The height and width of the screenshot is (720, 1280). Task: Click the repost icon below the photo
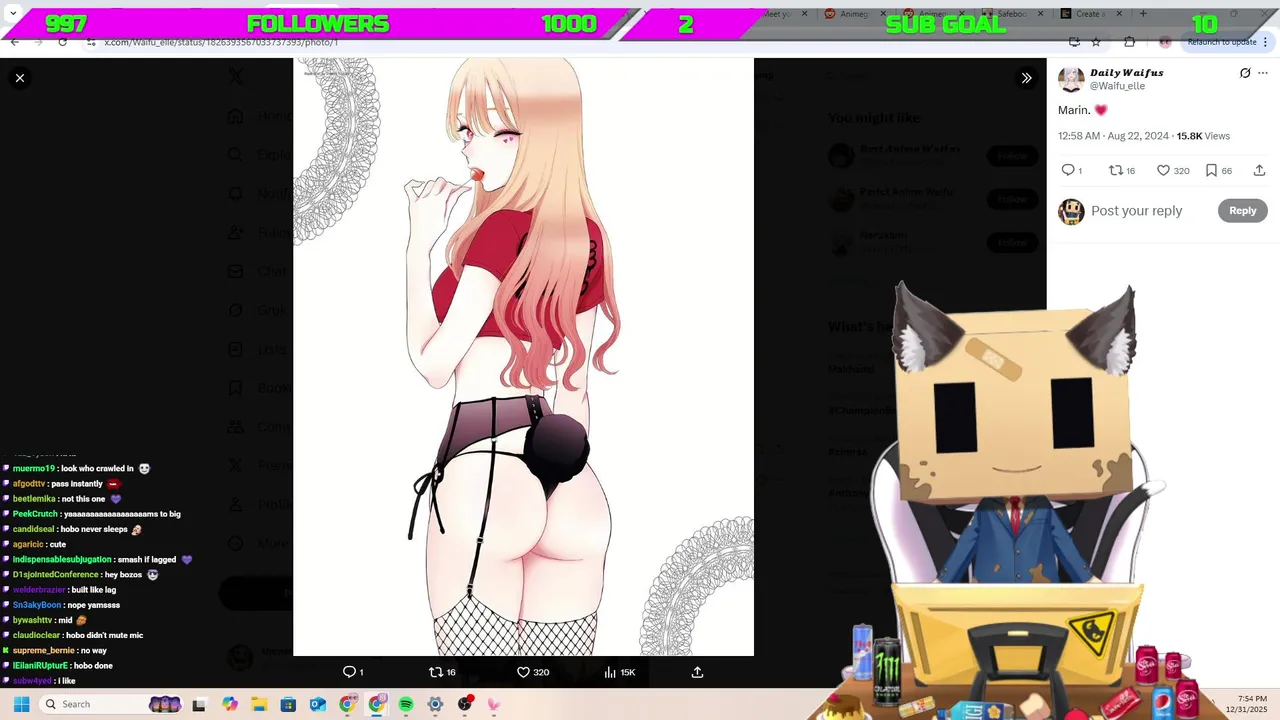pyautogui.click(x=436, y=672)
